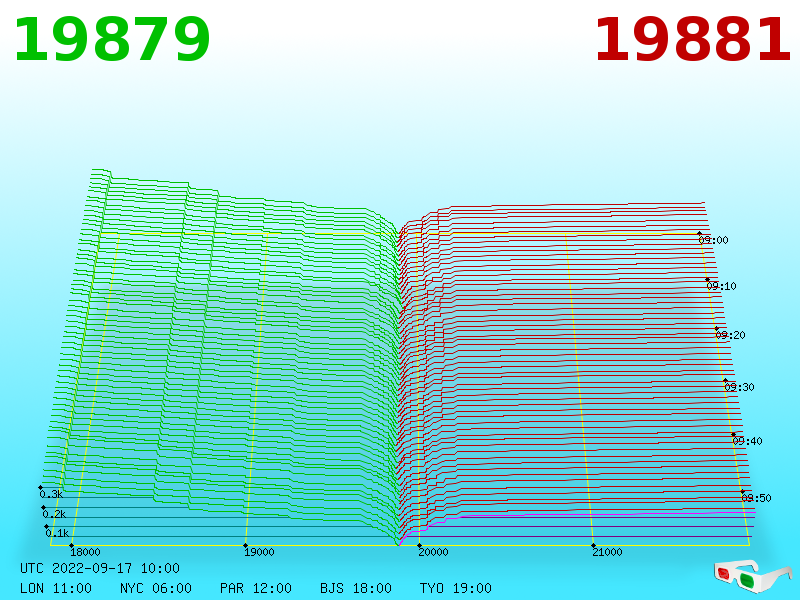Click the 20000 price axis label

pos(433,552)
